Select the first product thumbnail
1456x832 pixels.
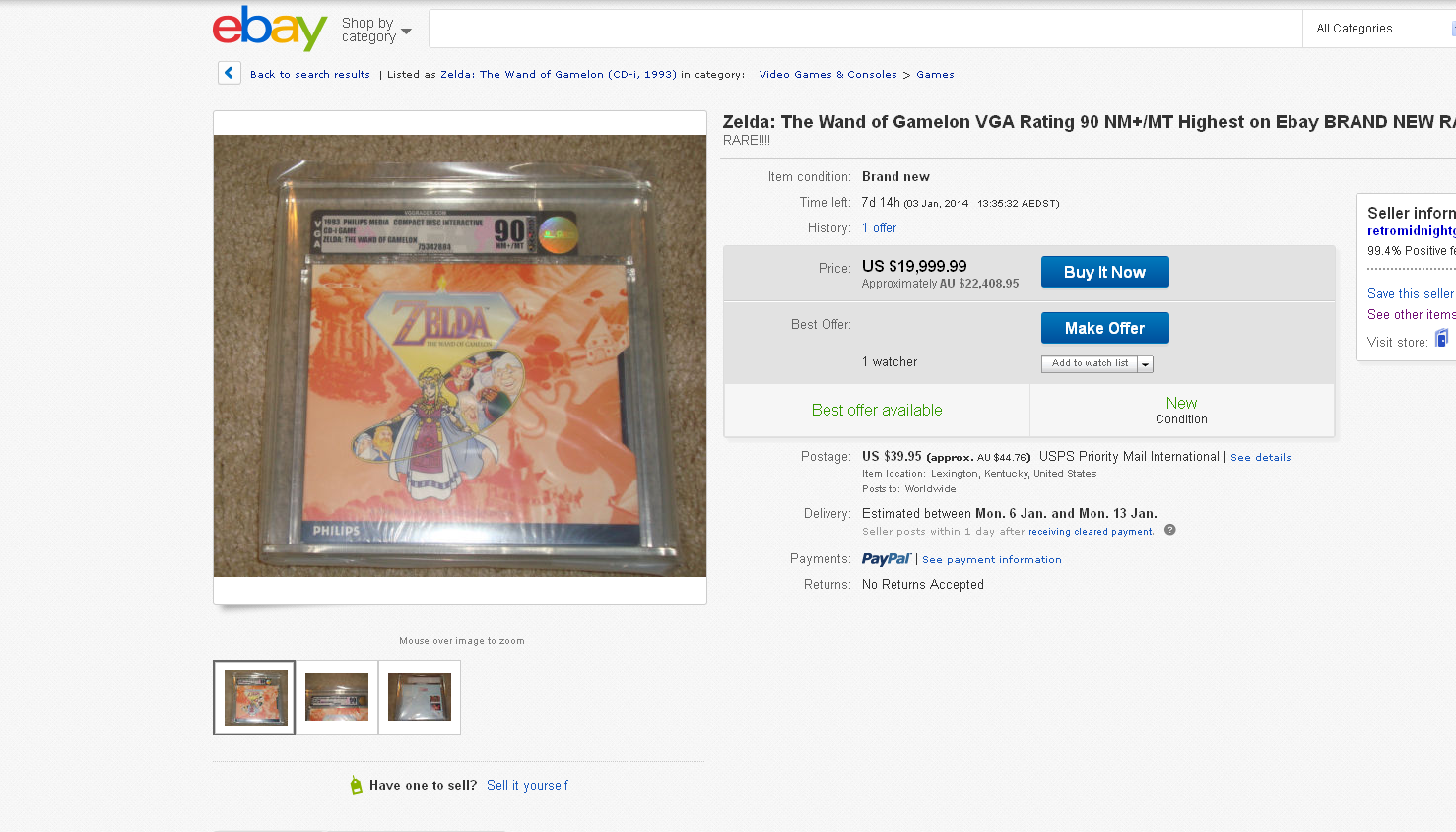(x=254, y=697)
